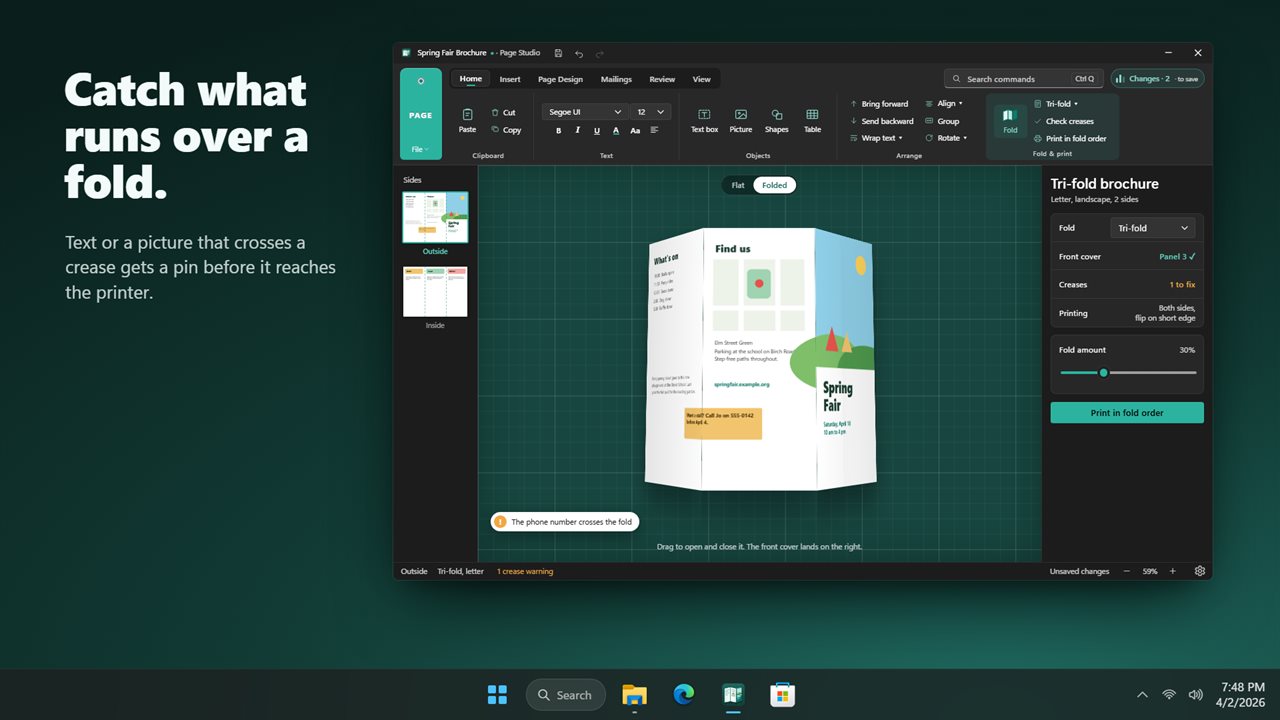Click Check creases in the ribbon
Screen dimensions: 1280x720
click(1064, 121)
